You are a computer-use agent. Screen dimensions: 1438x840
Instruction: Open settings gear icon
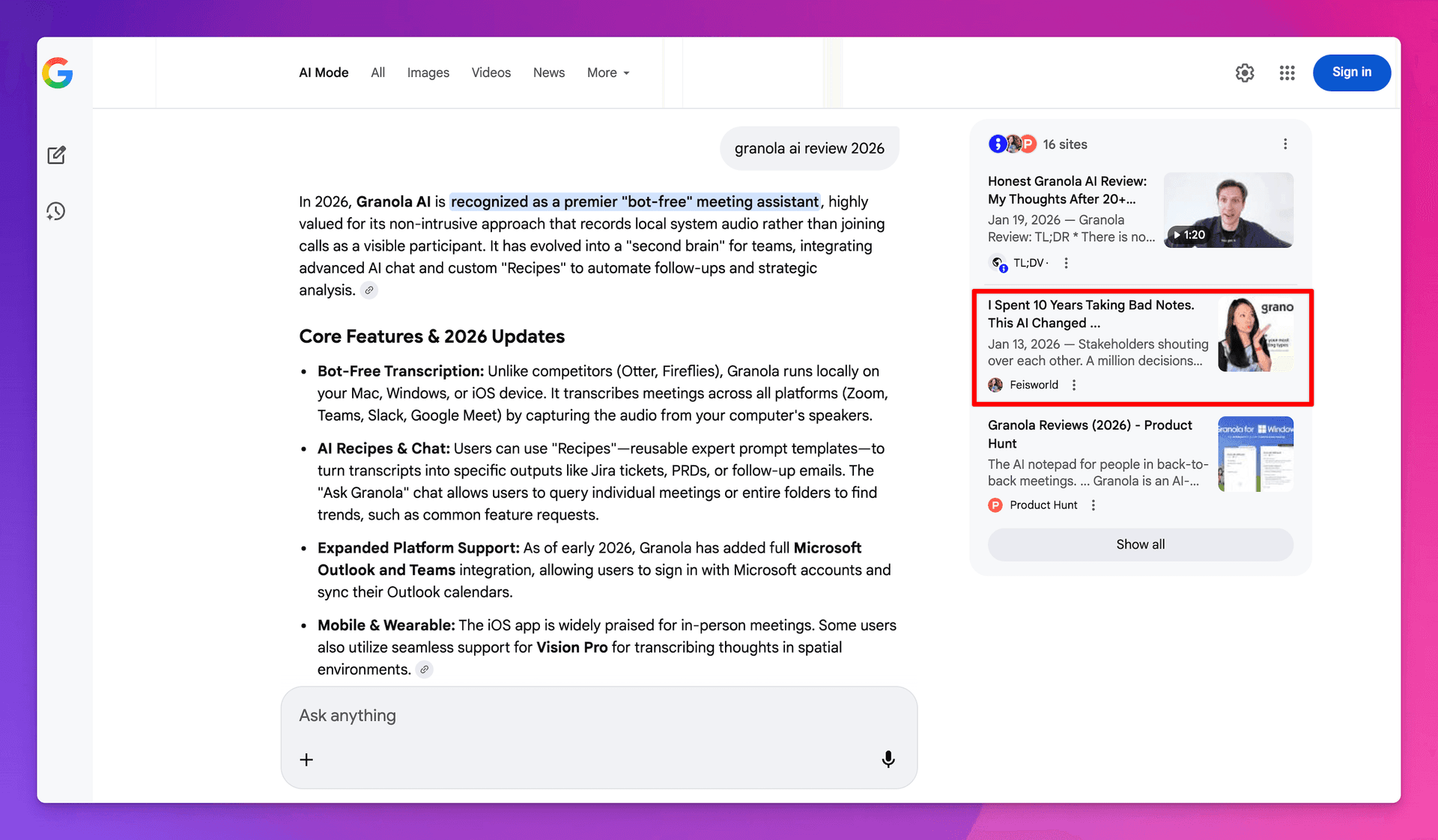coord(1245,73)
